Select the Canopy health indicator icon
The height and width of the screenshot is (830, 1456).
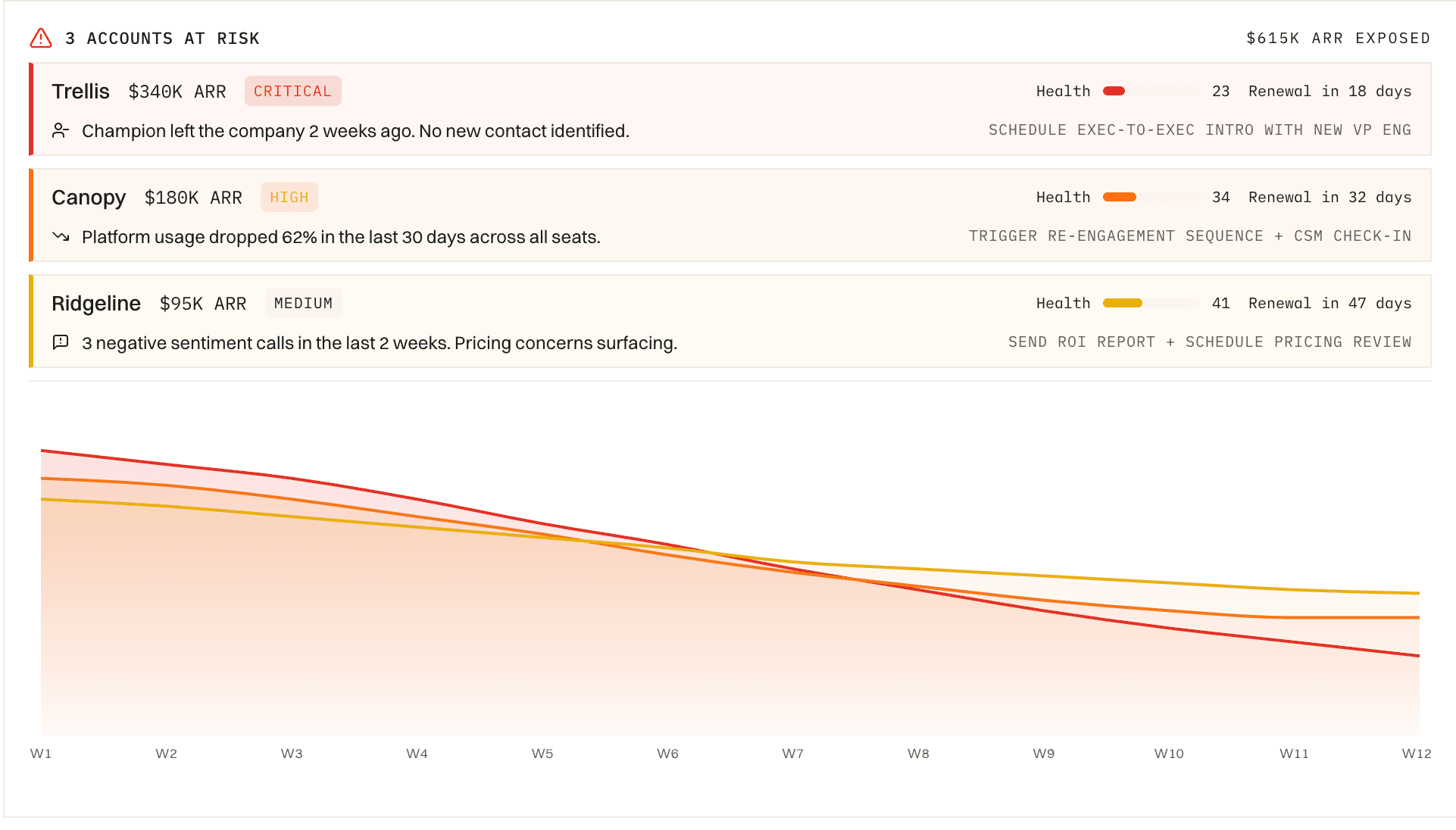tap(1119, 197)
